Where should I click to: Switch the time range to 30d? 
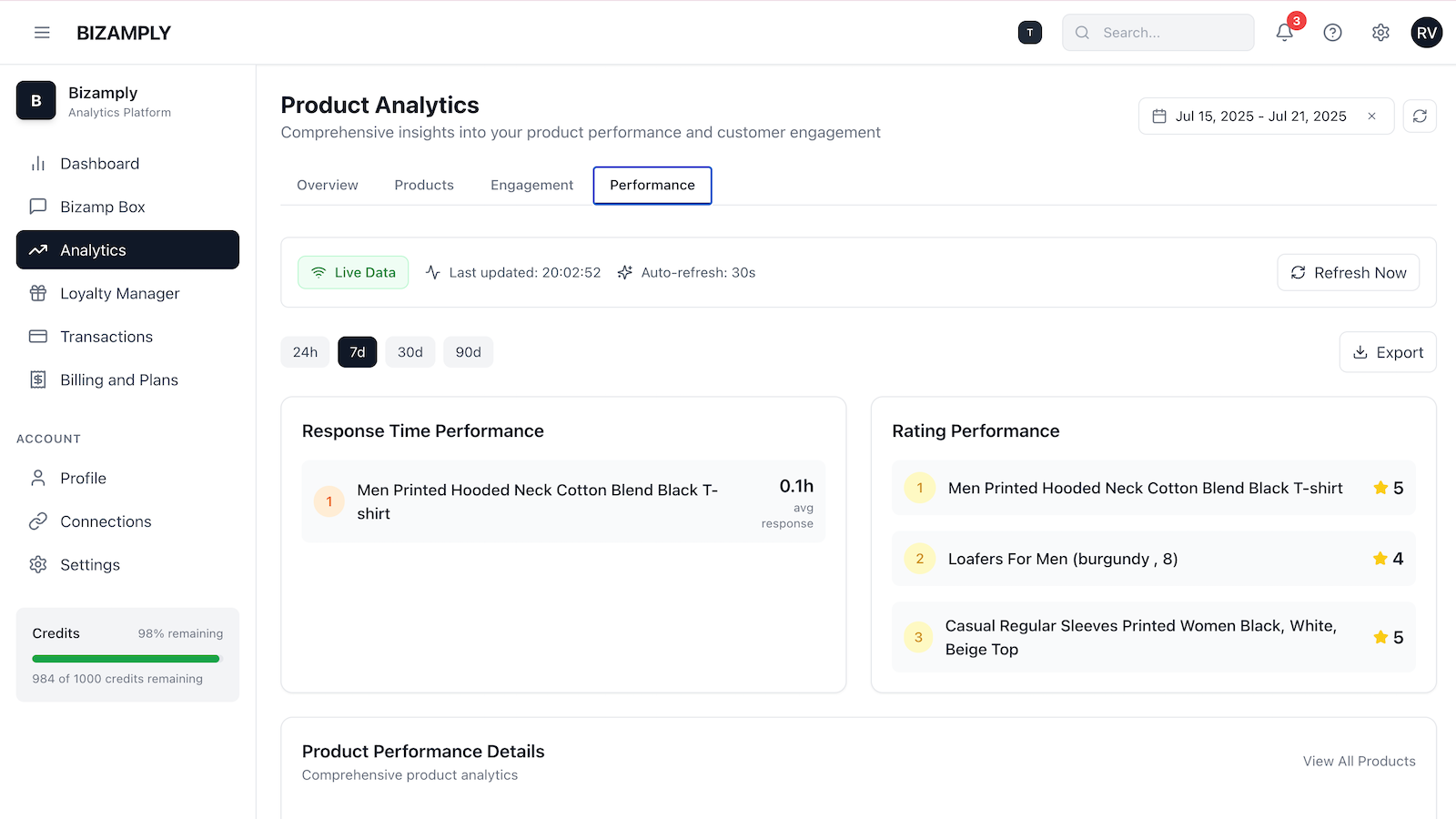pyautogui.click(x=409, y=351)
